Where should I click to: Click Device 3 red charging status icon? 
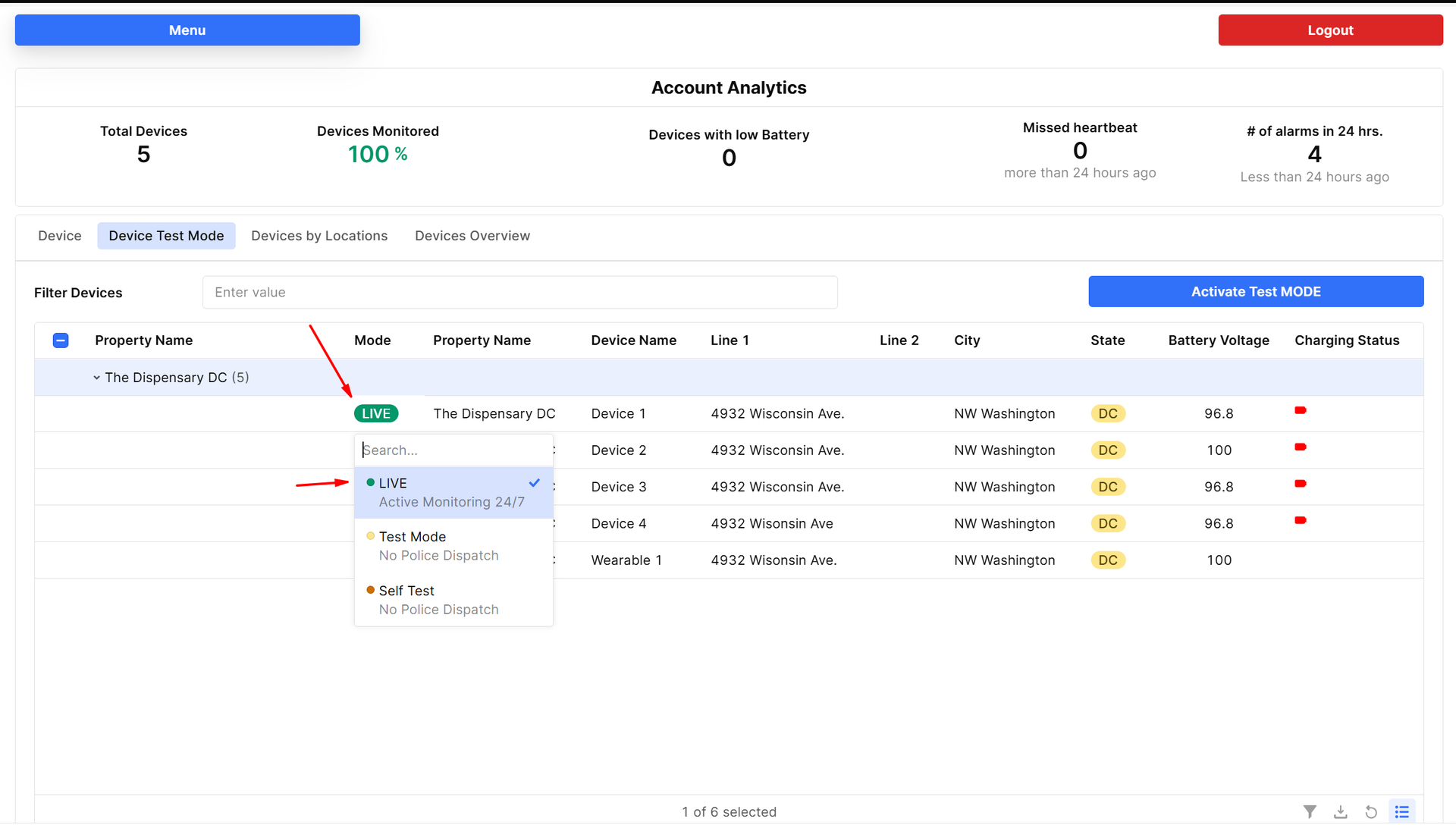(x=1301, y=484)
